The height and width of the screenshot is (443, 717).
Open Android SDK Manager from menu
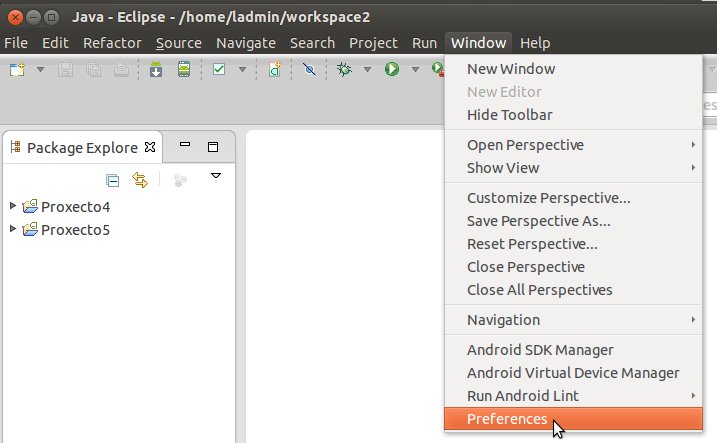point(573,350)
